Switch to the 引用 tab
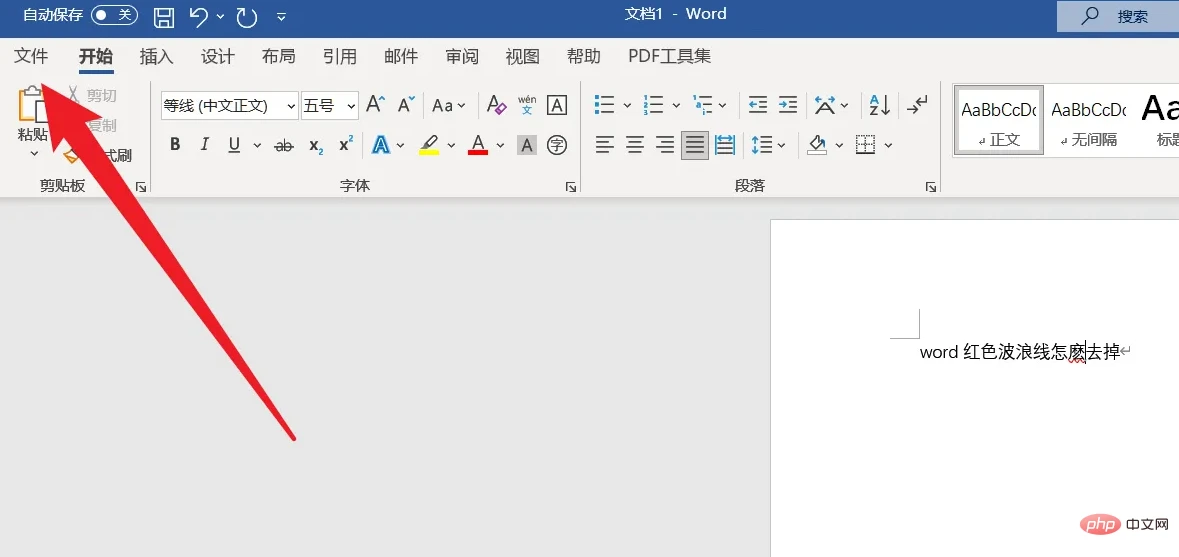The height and width of the screenshot is (557, 1179). tap(339, 56)
